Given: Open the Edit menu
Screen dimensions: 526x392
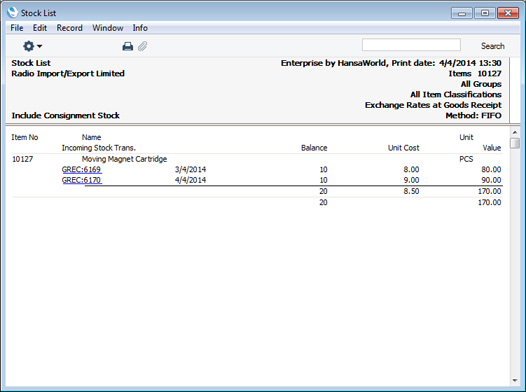Looking at the screenshot, I should (x=40, y=28).
